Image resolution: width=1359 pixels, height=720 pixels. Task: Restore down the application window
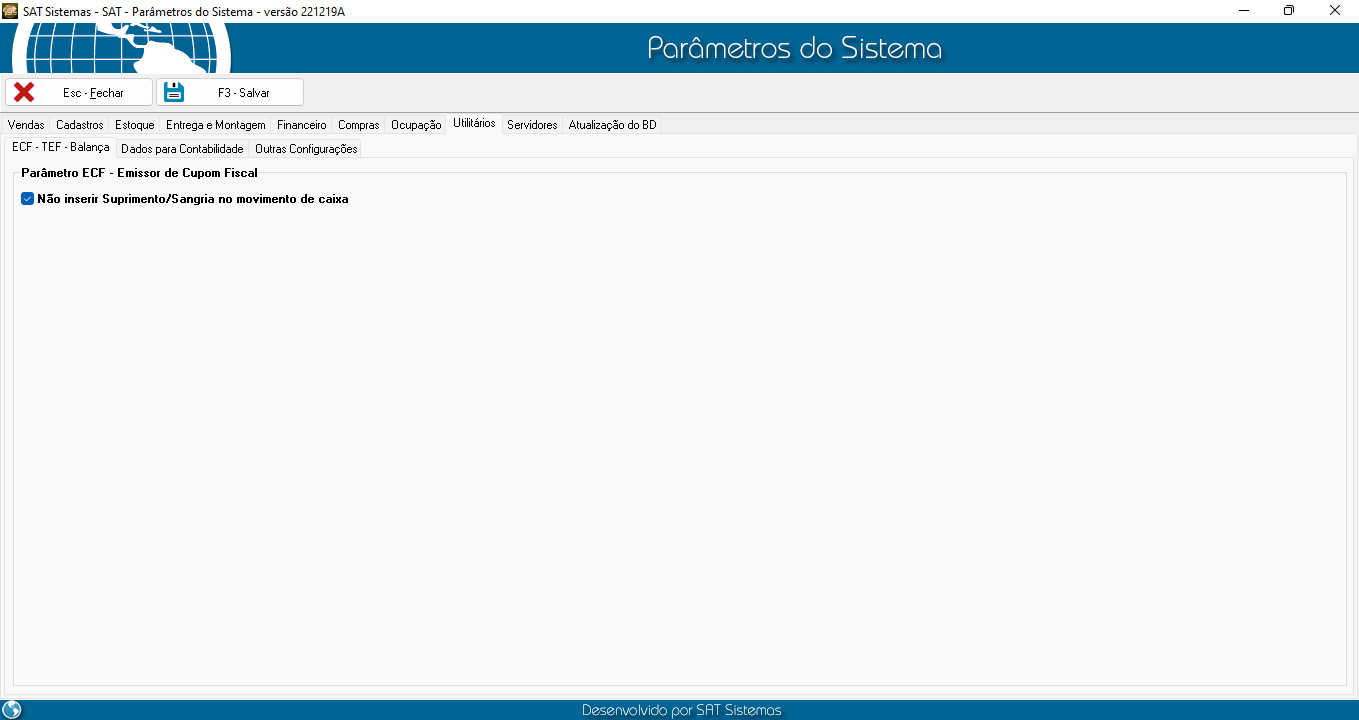tap(1289, 10)
